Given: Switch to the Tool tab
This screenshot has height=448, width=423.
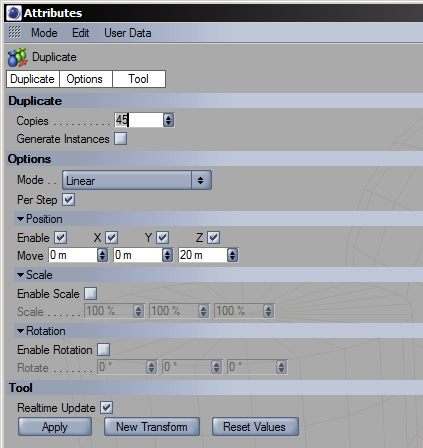Looking at the screenshot, I should point(139,79).
